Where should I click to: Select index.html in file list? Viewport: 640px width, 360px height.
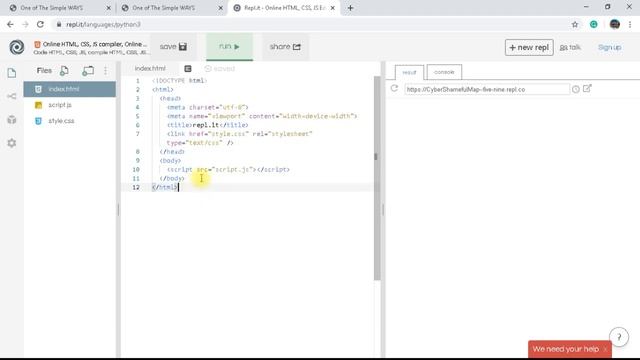(70, 89)
